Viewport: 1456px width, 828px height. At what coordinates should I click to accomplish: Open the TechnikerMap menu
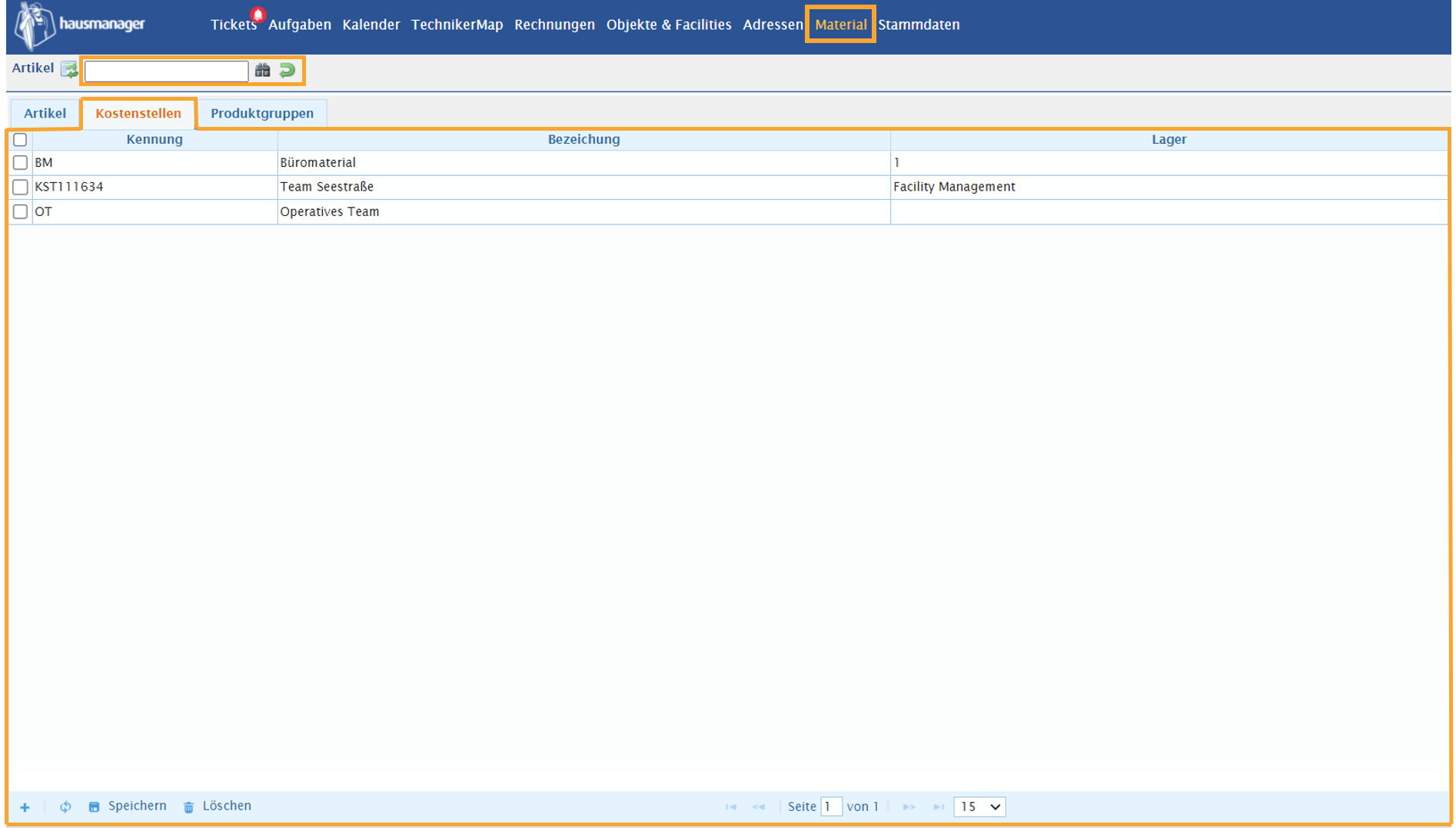(457, 25)
